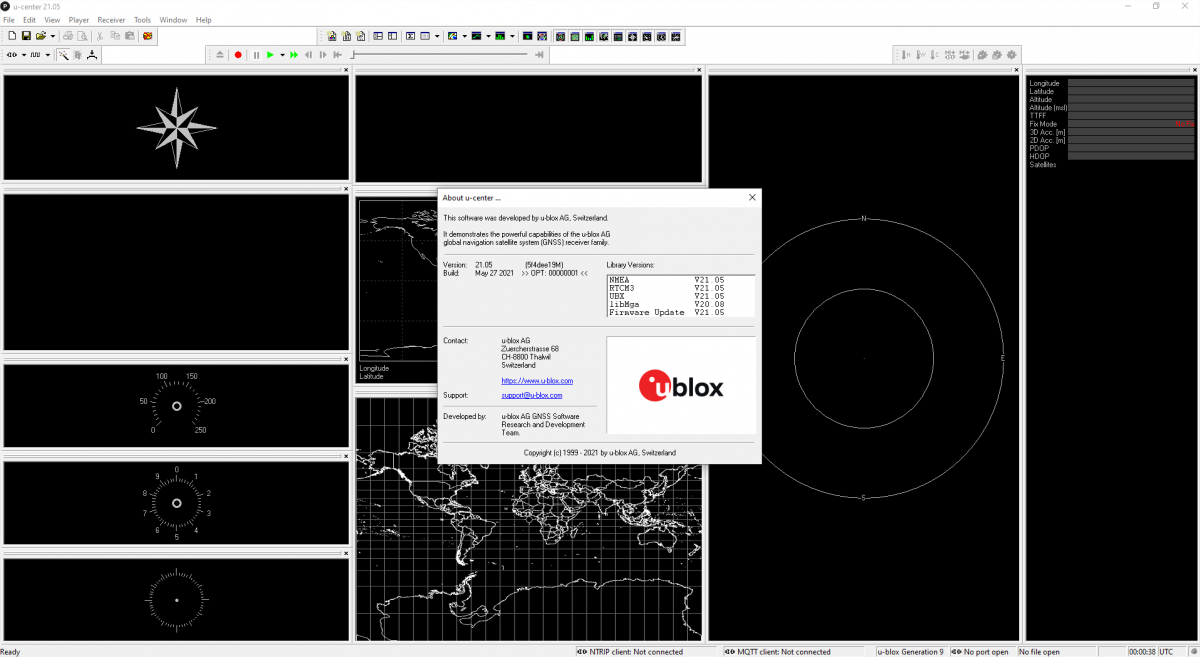Click the Eject file player icon
This screenshot has width=1200, height=657.
click(x=219, y=54)
